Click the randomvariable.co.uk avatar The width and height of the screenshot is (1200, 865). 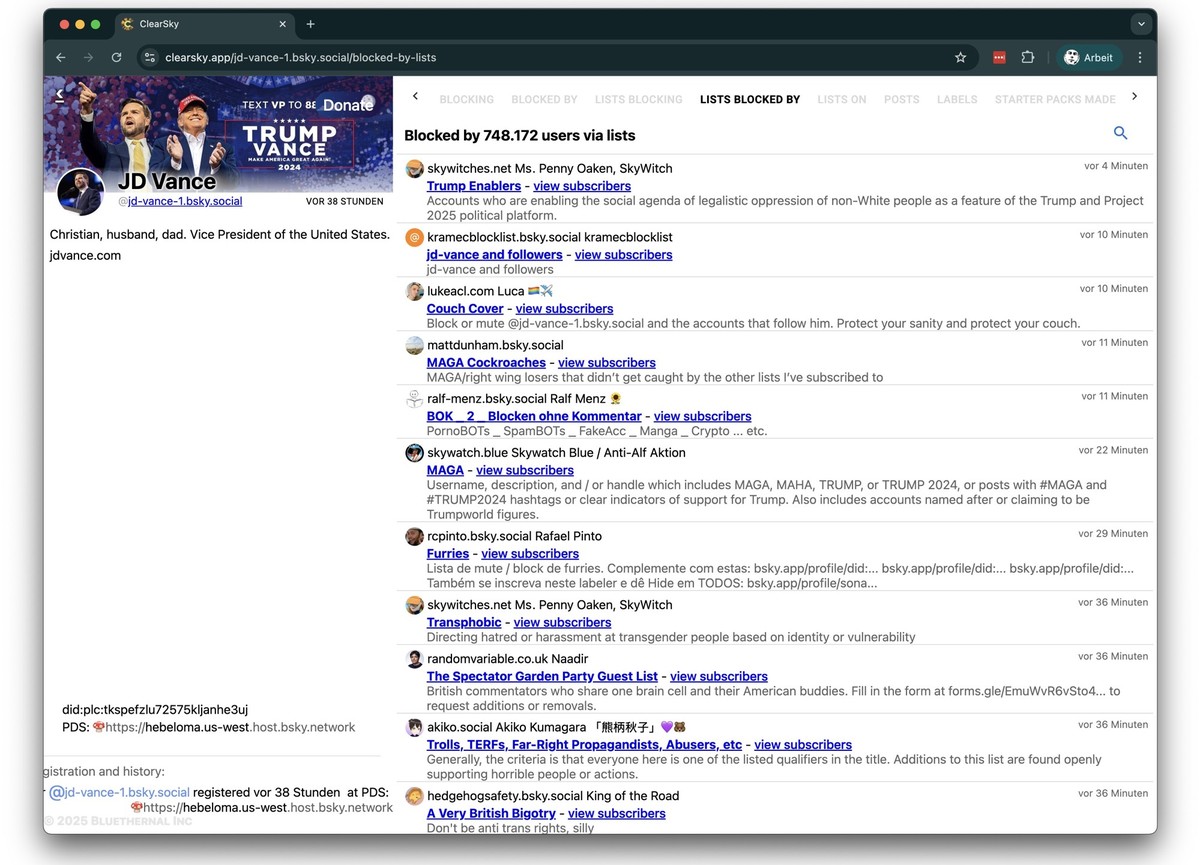point(415,659)
